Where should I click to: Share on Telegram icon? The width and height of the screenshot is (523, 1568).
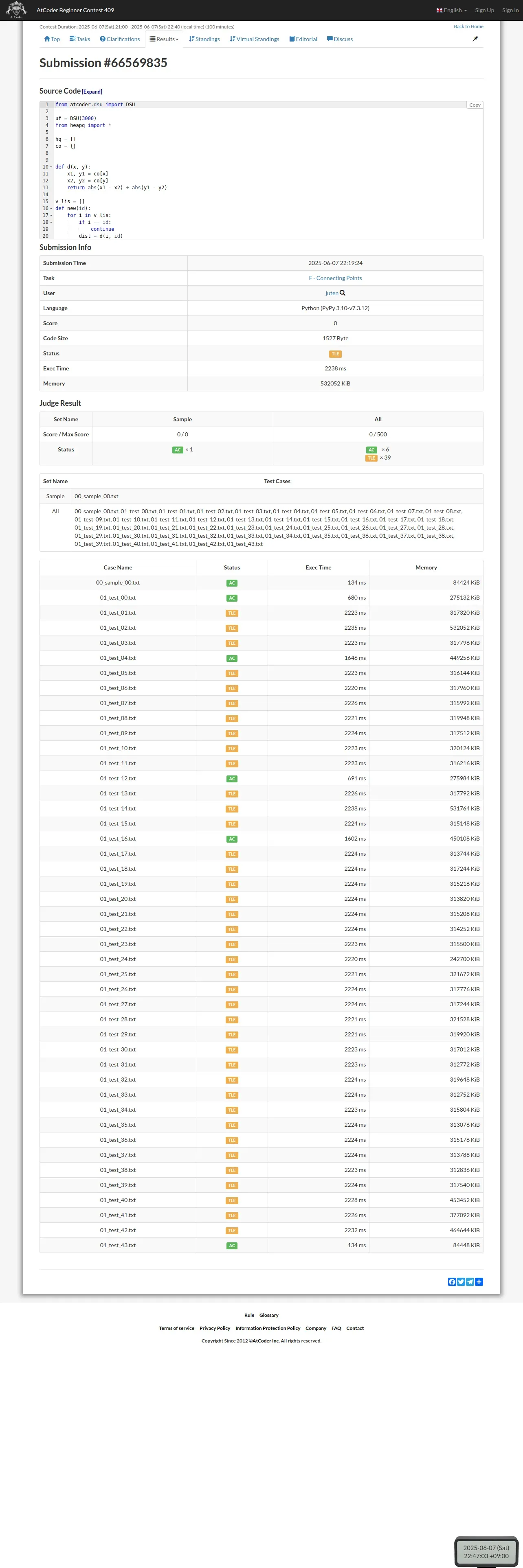[x=470, y=1282]
